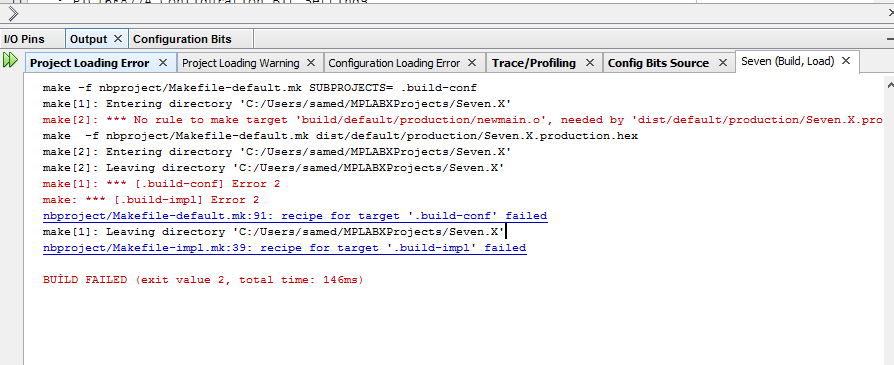The width and height of the screenshot is (894, 365).
Task: Close the Project Loading Error tab
Action: tap(163, 62)
